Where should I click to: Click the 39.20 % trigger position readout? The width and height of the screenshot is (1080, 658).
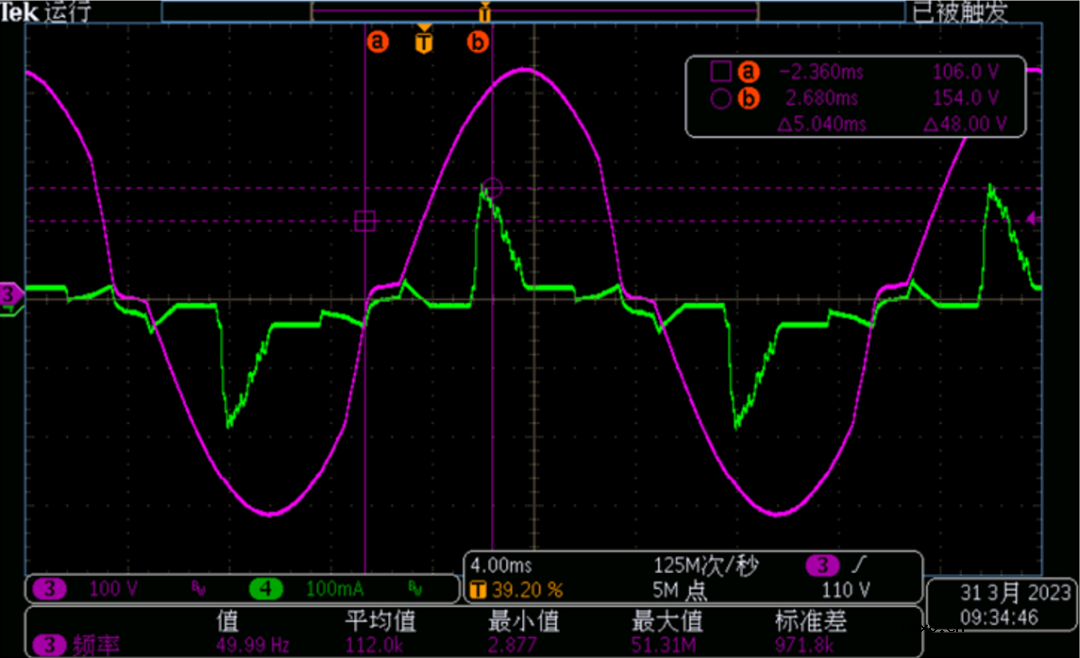[x=510, y=589]
